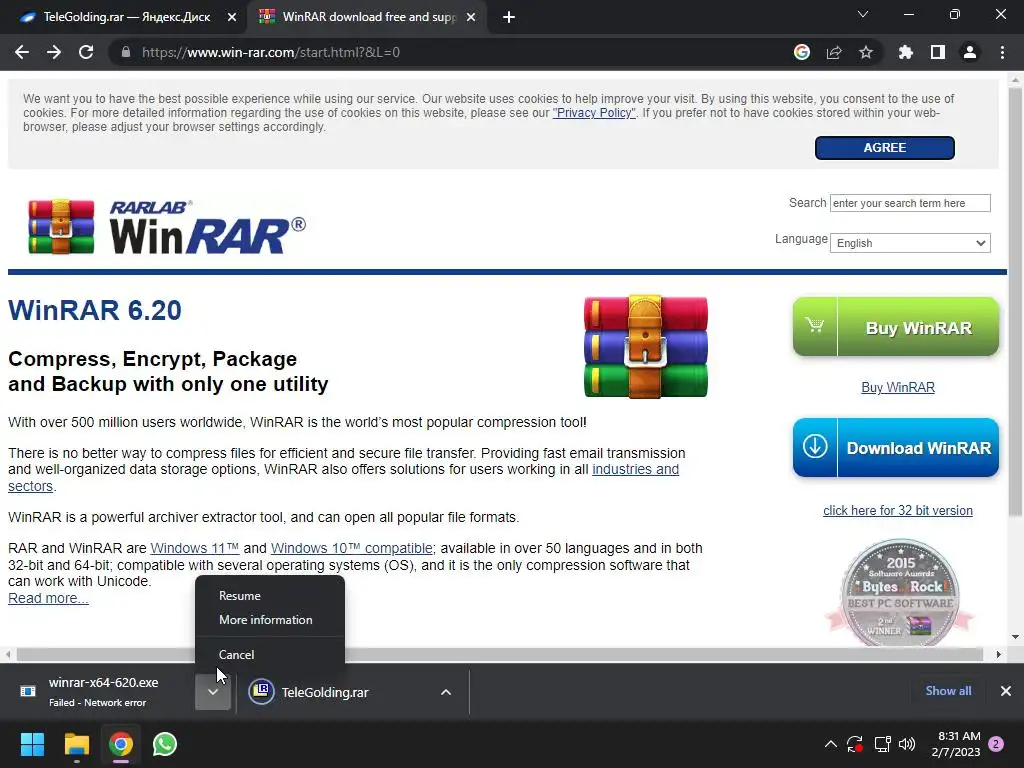Screen dimensions: 1024x768
Task: Click the sync update tray icon
Action: point(855,744)
